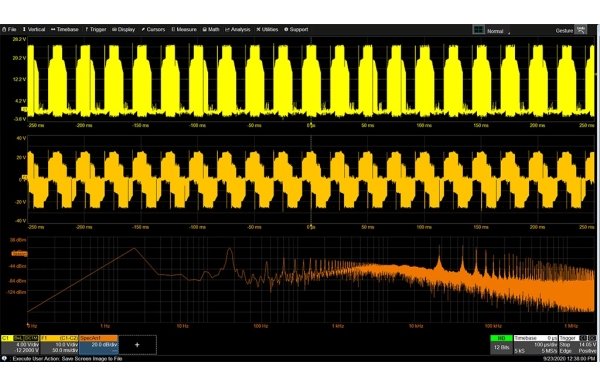600x390 pixels.
Task: Click the F1 zero level marker on left
Action: coord(24,177)
